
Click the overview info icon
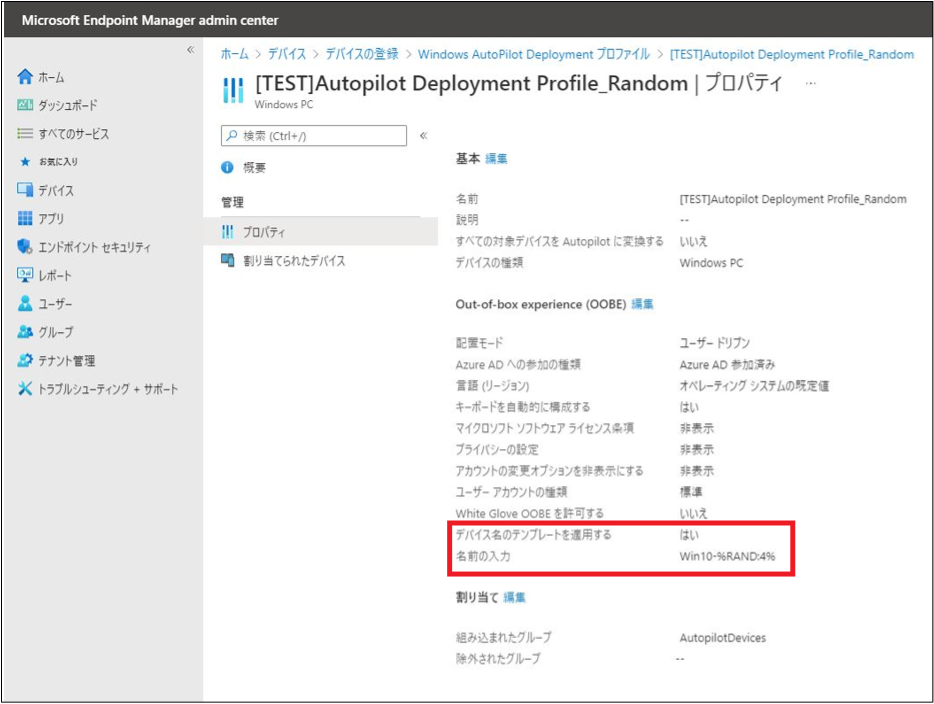(227, 167)
